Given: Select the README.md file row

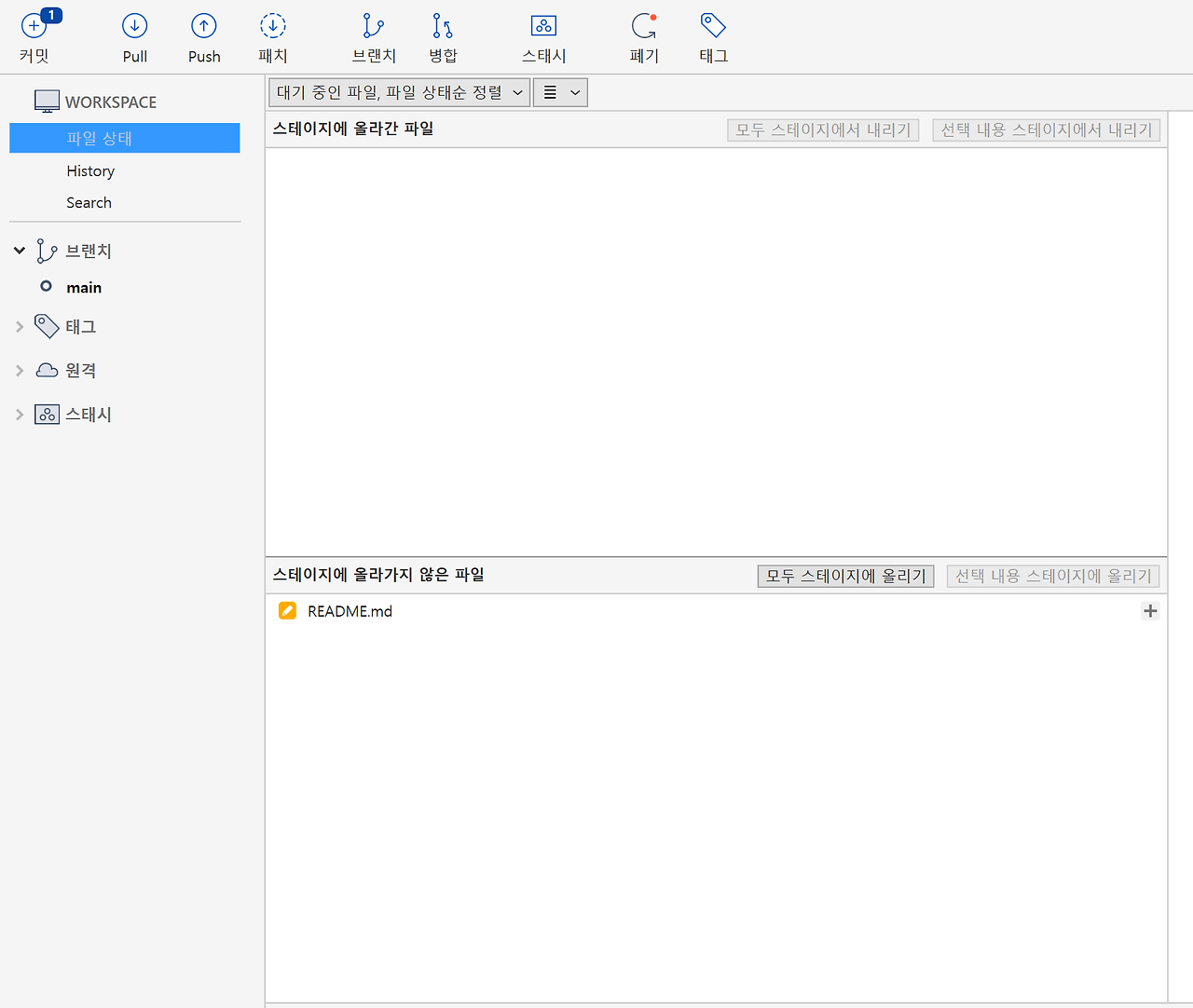Looking at the screenshot, I should tap(716, 611).
